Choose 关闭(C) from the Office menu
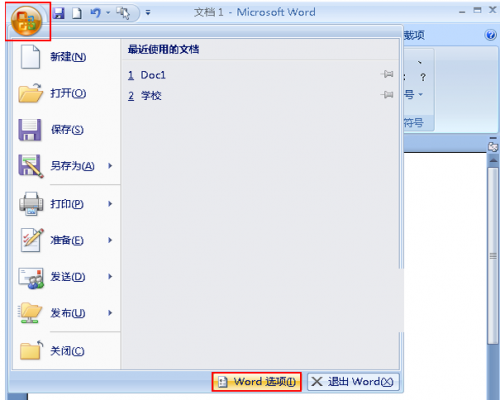Image resolution: width=500 pixels, height=400 pixels. tap(67, 351)
